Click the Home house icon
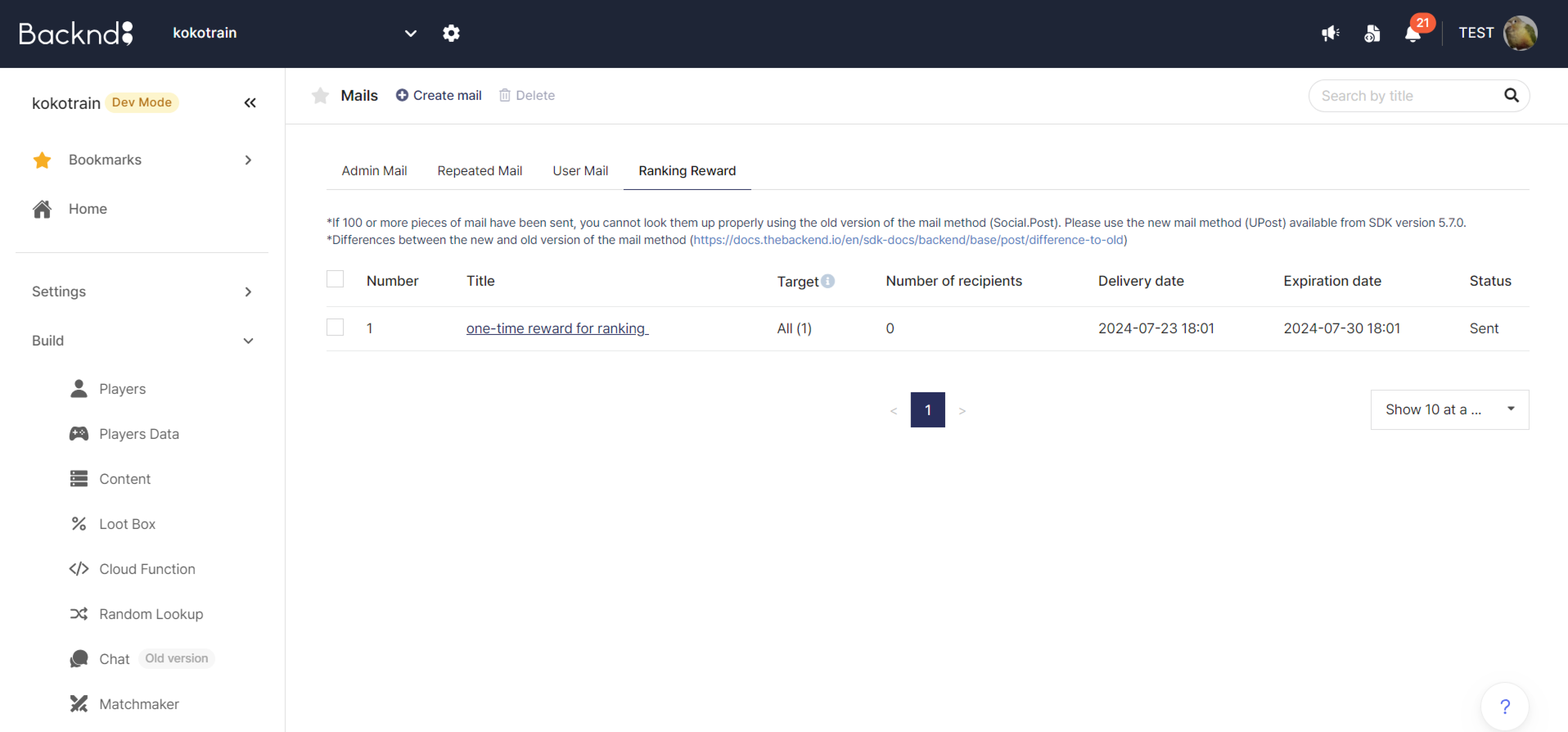The width and height of the screenshot is (1568, 732). [42, 209]
